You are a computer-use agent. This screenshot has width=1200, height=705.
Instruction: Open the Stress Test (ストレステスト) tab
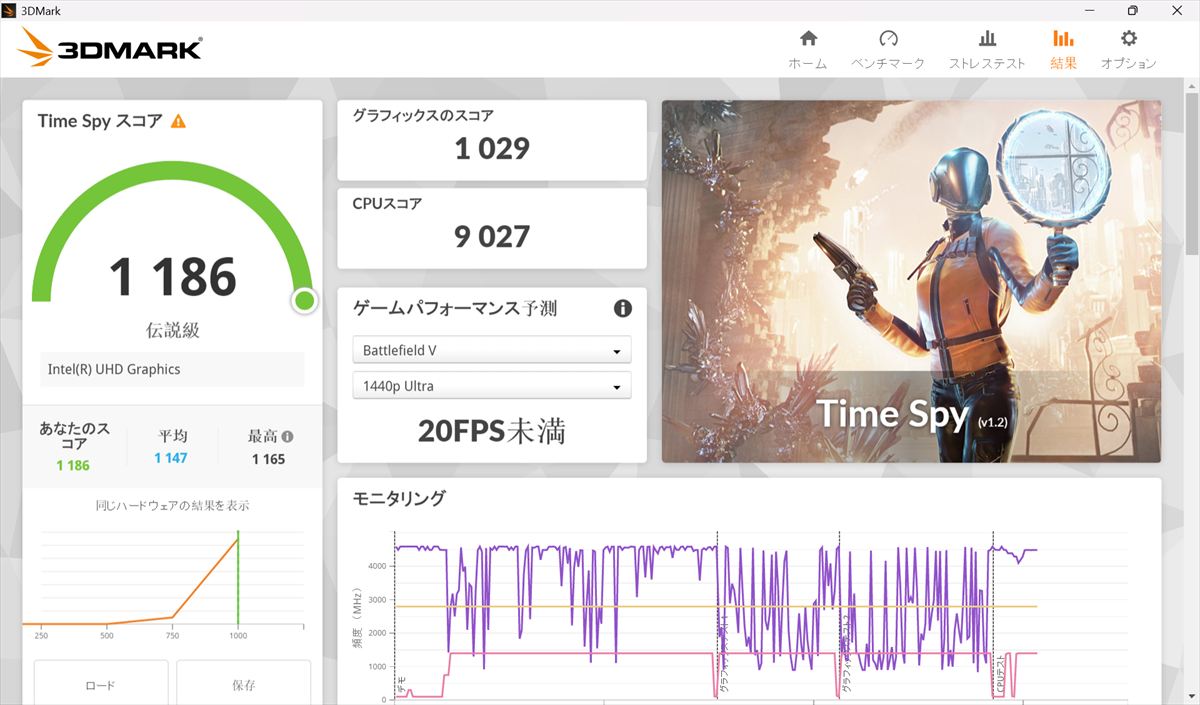pyautogui.click(x=987, y=49)
